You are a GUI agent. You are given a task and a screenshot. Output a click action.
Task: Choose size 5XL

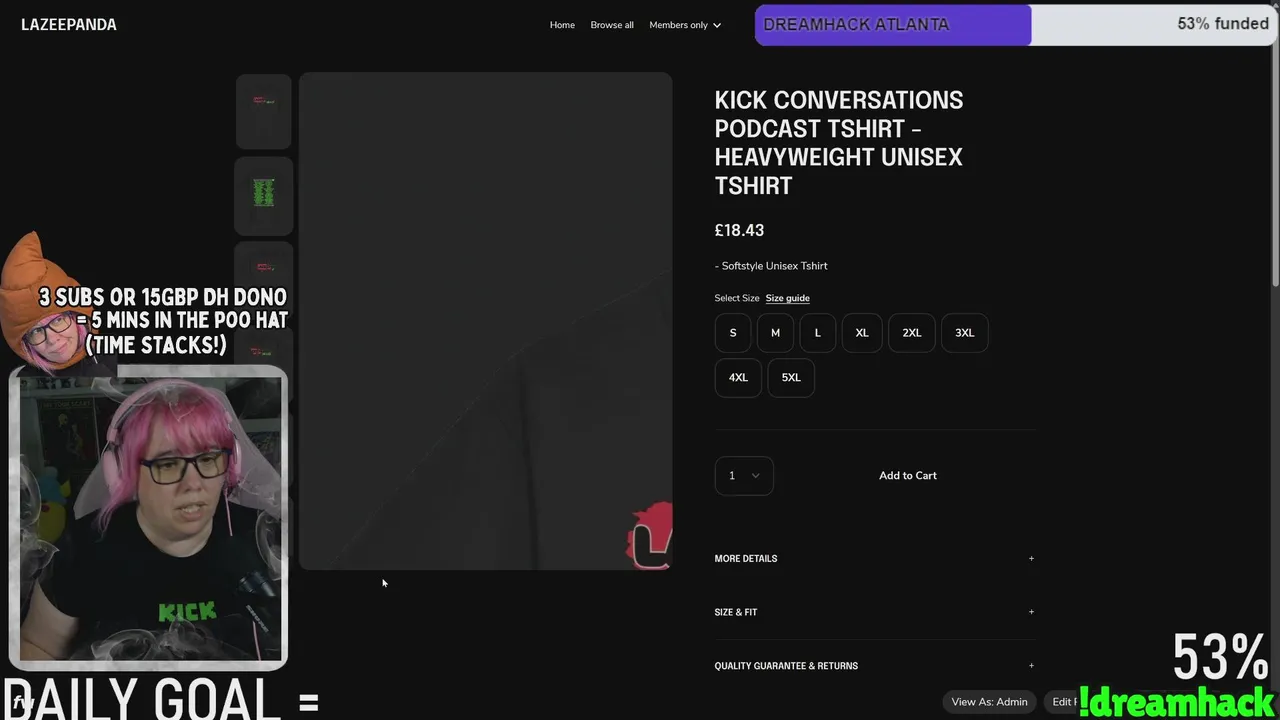[x=791, y=378]
